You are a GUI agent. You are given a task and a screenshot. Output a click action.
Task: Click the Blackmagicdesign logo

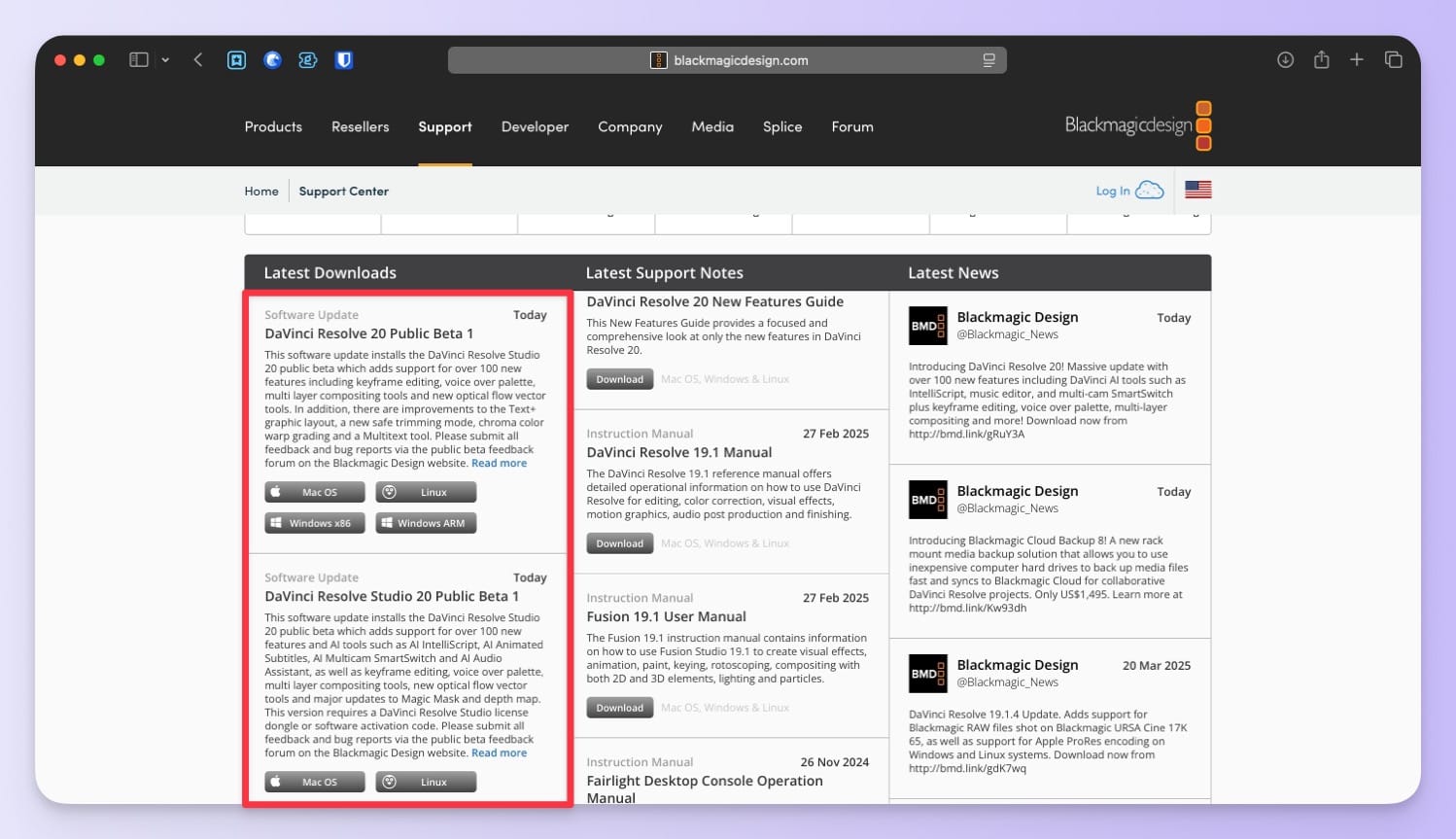1138,125
